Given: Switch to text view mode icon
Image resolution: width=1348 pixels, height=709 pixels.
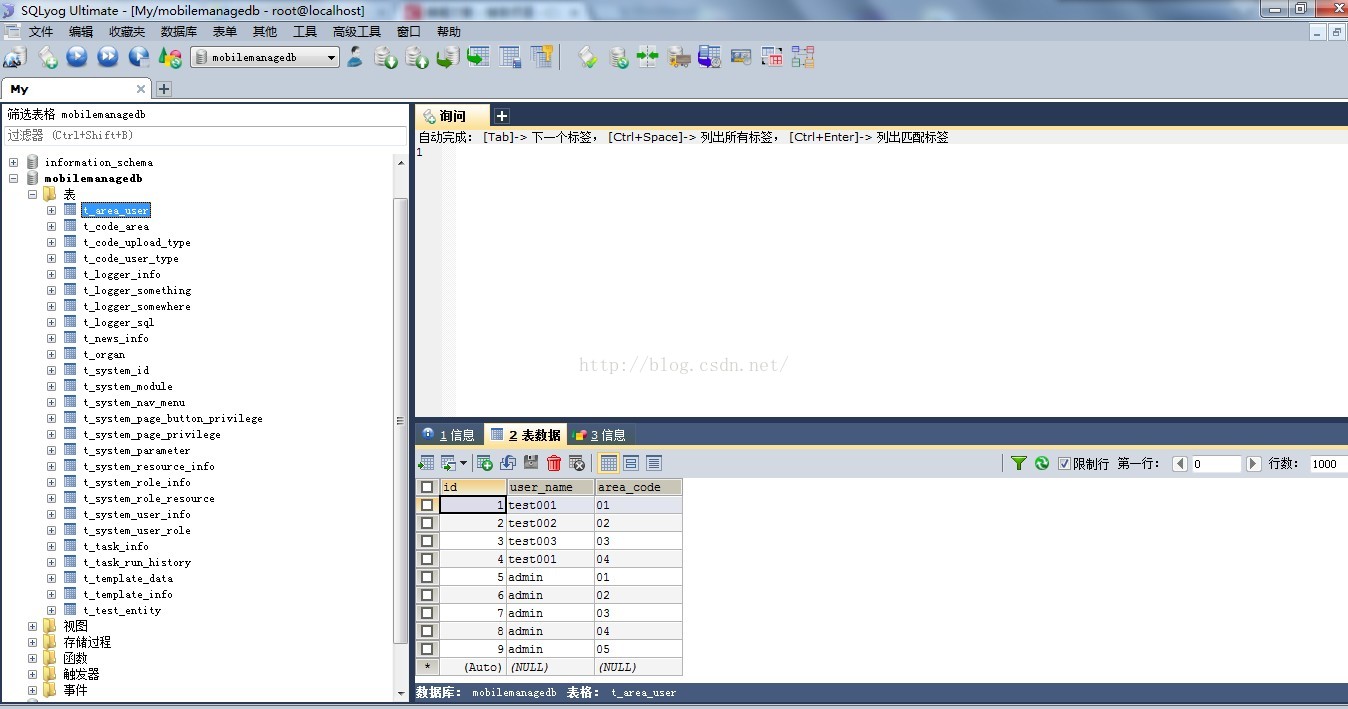Looking at the screenshot, I should pos(654,463).
